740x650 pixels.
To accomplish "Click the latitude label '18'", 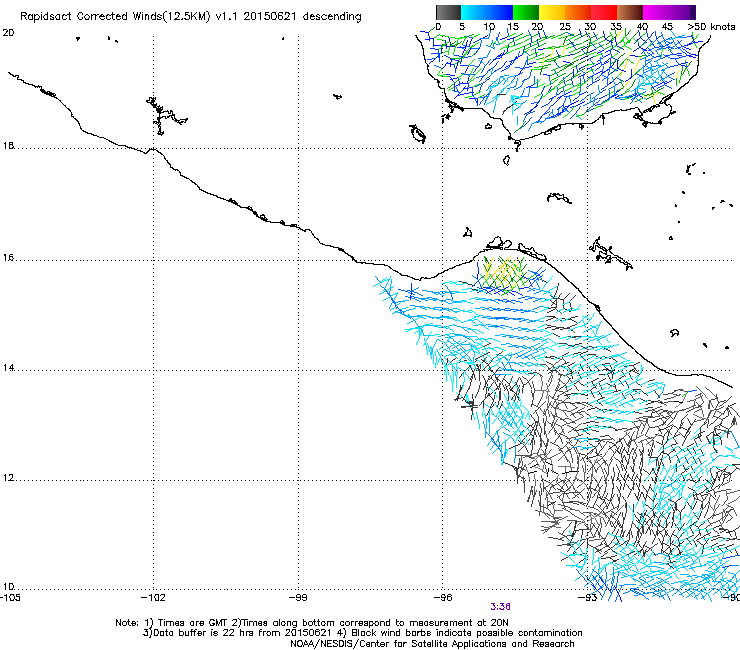I will tap(8, 145).
